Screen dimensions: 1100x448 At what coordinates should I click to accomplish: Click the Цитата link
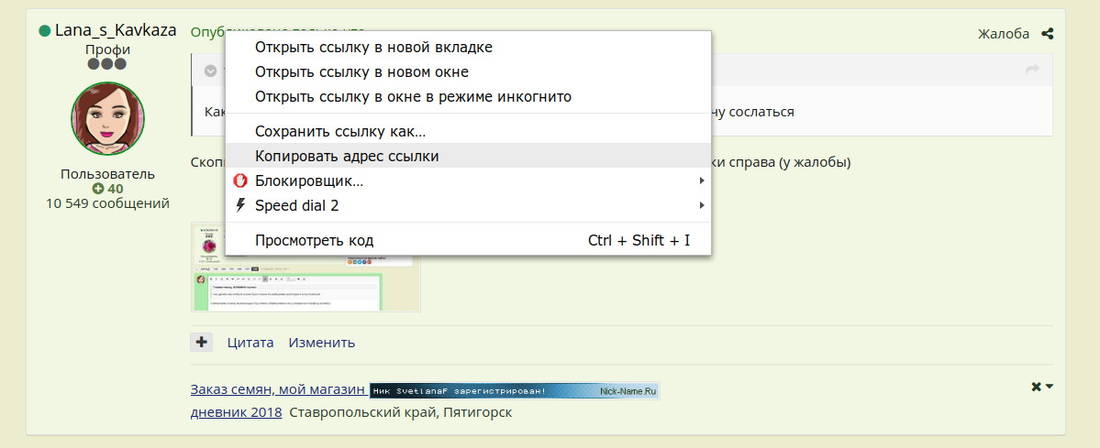coord(250,342)
